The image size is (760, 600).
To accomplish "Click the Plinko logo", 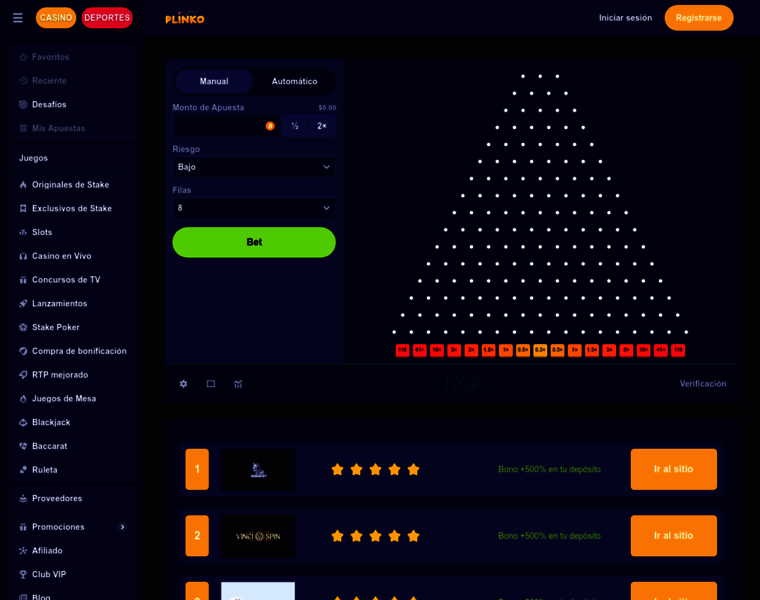I will (185, 17).
